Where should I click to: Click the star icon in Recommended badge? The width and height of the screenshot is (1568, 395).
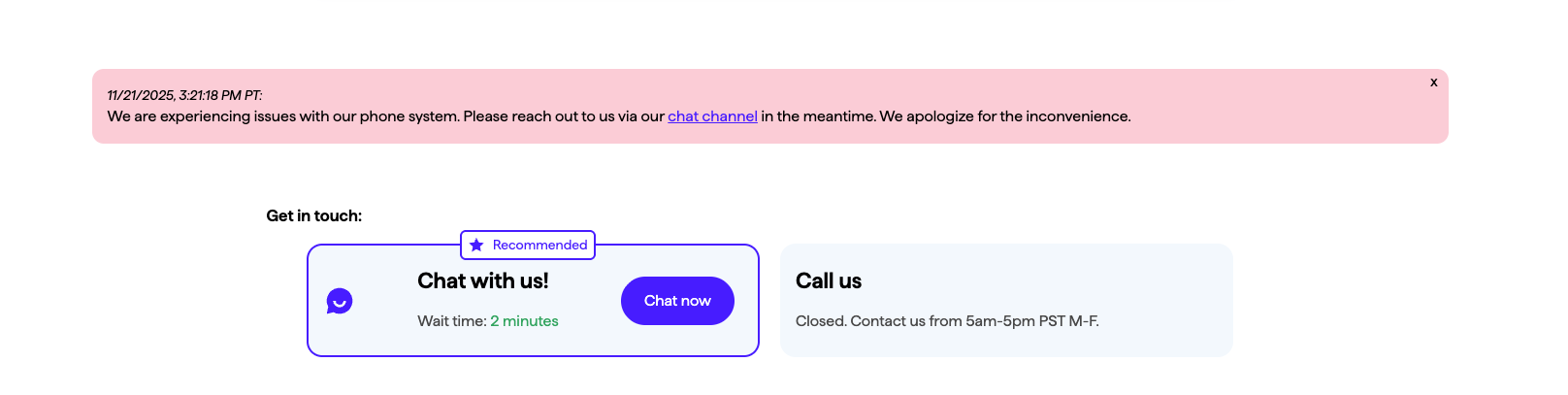476,246
